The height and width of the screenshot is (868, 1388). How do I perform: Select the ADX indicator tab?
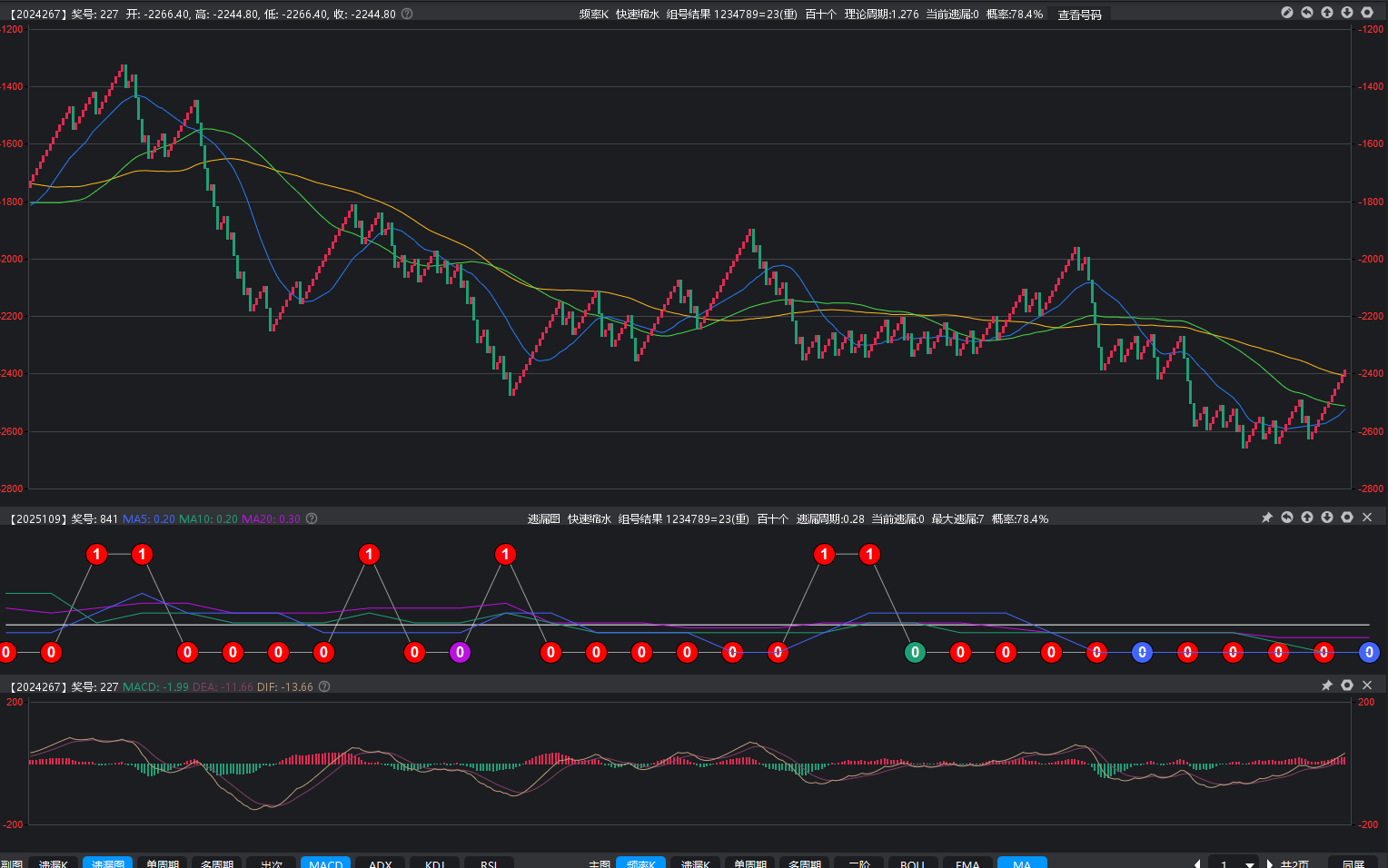[380, 863]
